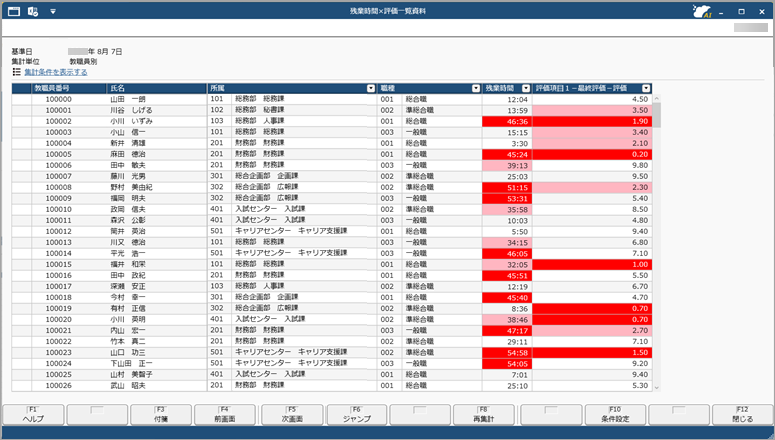Click the pink evaluation cell 2.70
775x440 pixels.
pos(592,330)
